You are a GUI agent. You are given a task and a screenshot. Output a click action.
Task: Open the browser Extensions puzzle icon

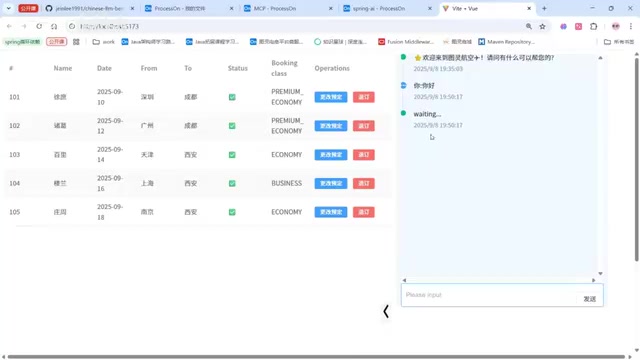pyautogui.click(x=593, y=26)
